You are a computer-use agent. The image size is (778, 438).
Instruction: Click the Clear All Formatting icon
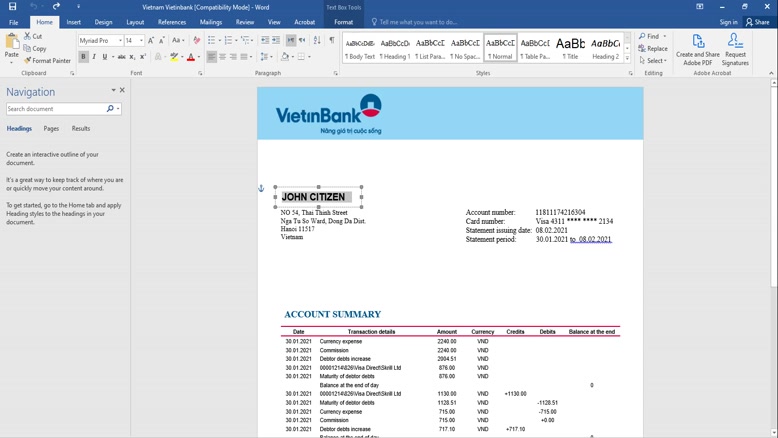coord(196,41)
